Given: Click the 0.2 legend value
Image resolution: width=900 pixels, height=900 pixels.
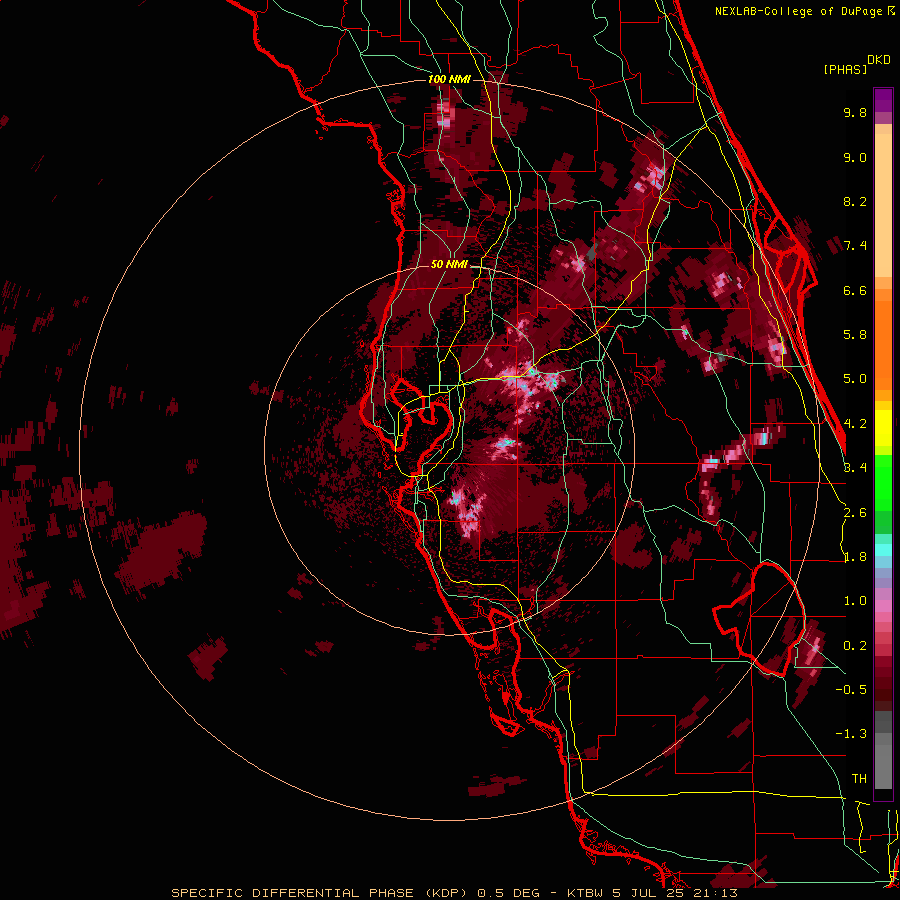Looking at the screenshot, I should click(855, 646).
